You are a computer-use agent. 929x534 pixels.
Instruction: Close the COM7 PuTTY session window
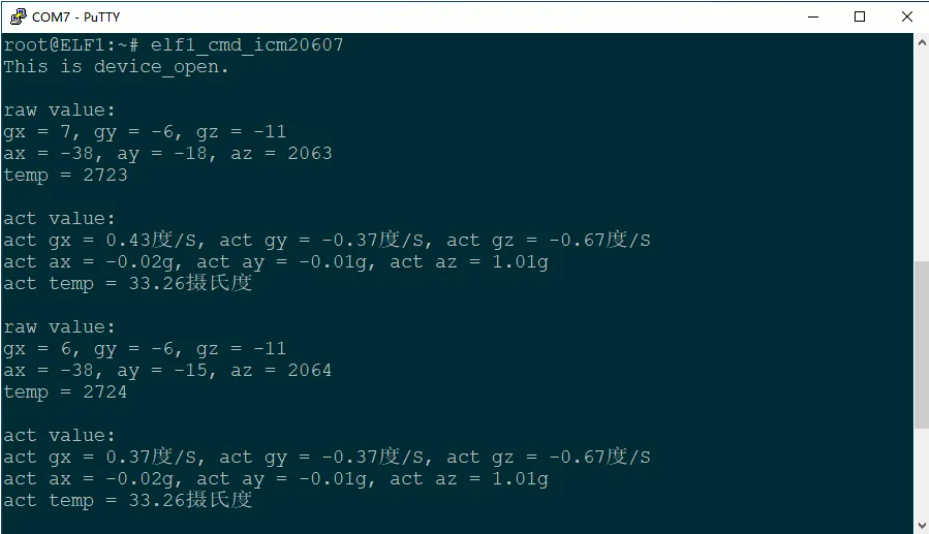click(906, 17)
